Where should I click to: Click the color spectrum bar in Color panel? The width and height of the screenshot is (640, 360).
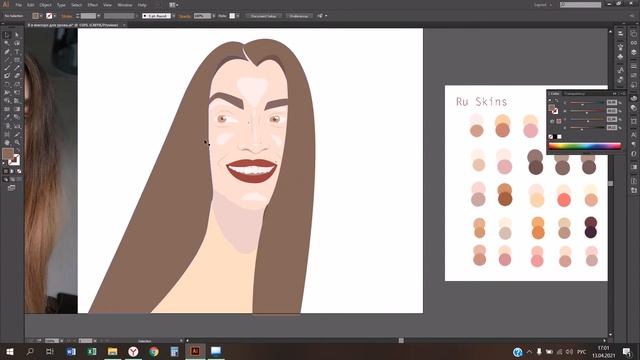pyautogui.click(x=585, y=146)
